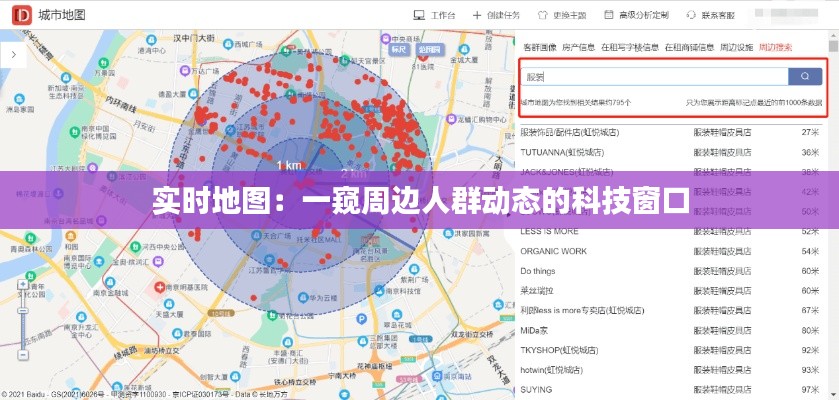Click the 更换主题 theme shirt icon

click(543, 16)
